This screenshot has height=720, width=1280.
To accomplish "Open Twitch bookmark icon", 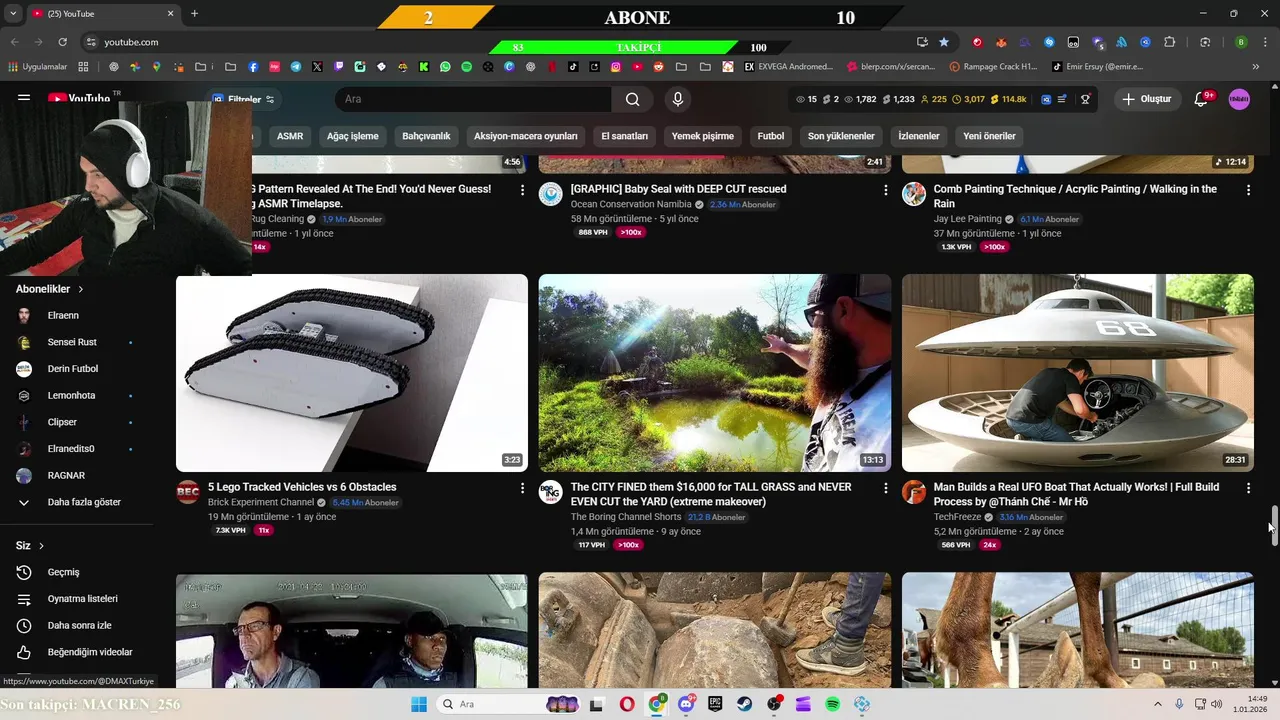I will click(x=339, y=67).
